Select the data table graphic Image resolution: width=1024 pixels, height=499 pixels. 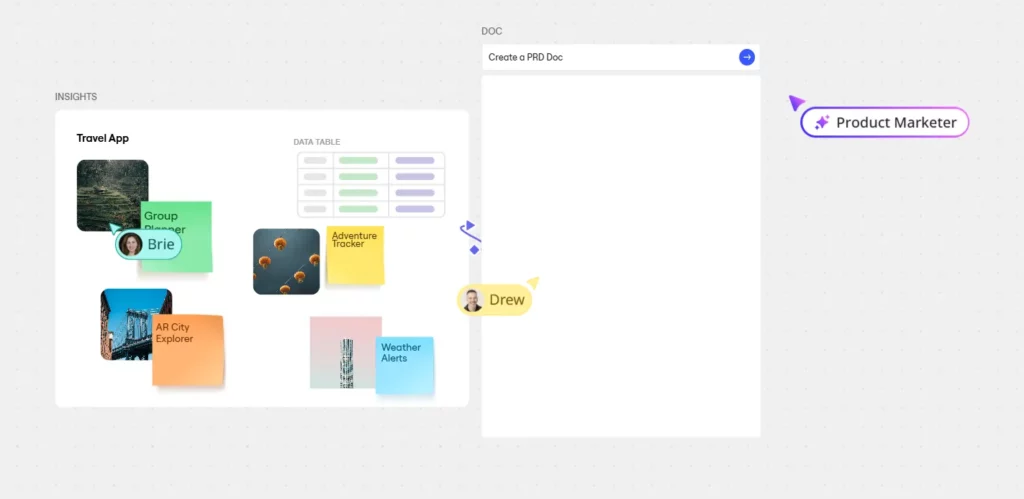tap(371, 184)
